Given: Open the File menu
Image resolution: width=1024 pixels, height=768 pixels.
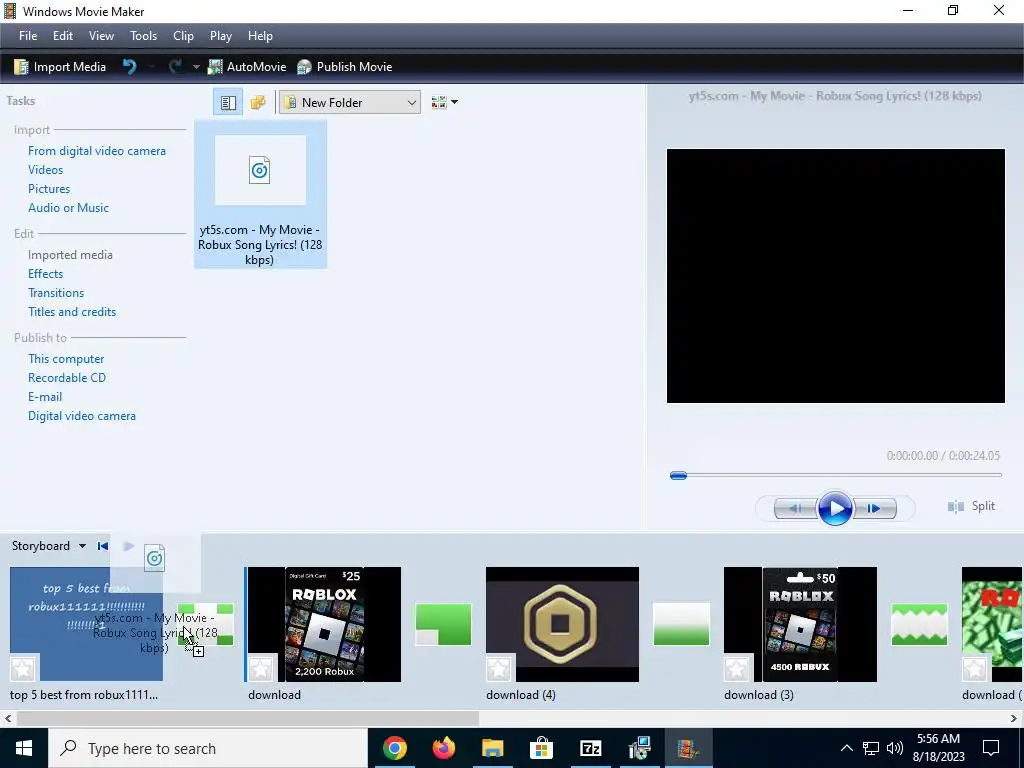Looking at the screenshot, I should (28, 36).
